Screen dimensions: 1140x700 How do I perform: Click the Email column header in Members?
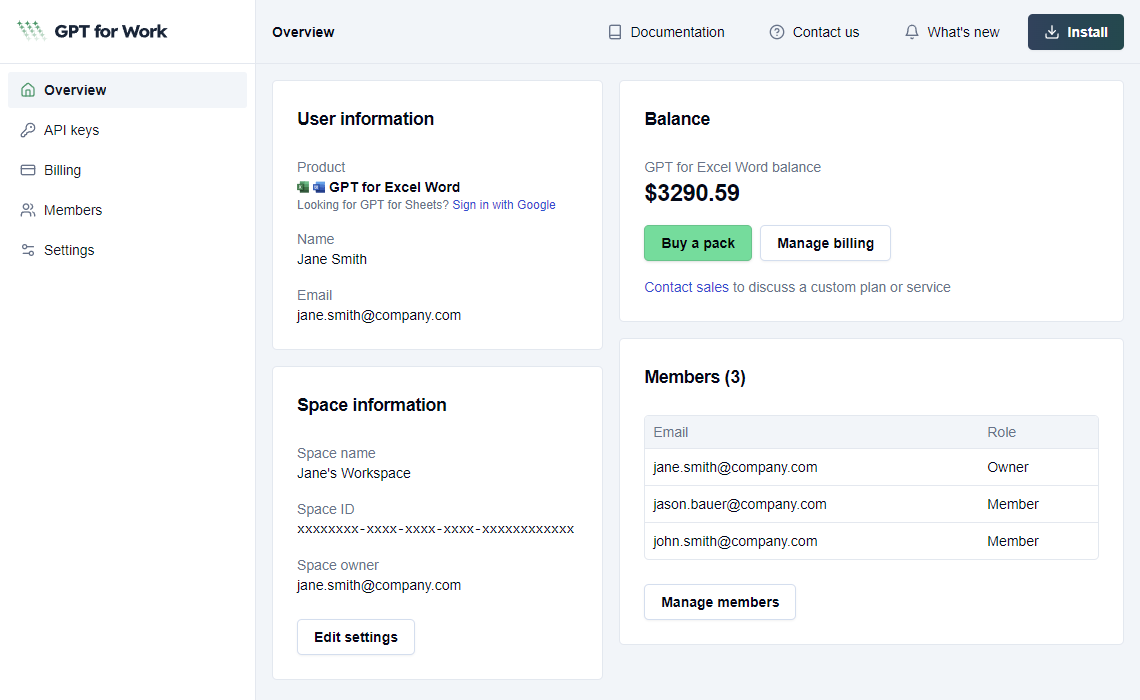click(670, 433)
